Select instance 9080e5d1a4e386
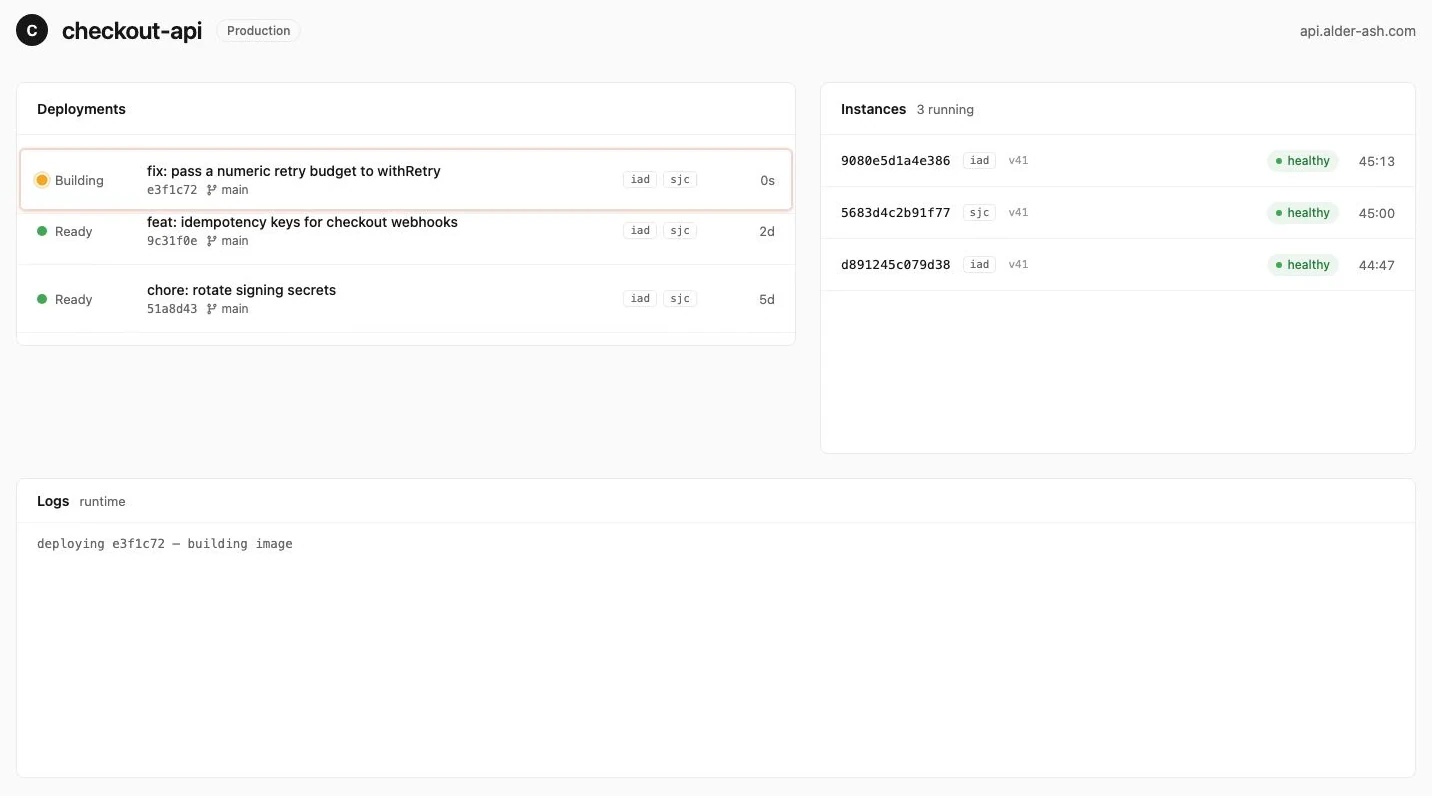This screenshot has height=796, width=1432. point(1118,161)
